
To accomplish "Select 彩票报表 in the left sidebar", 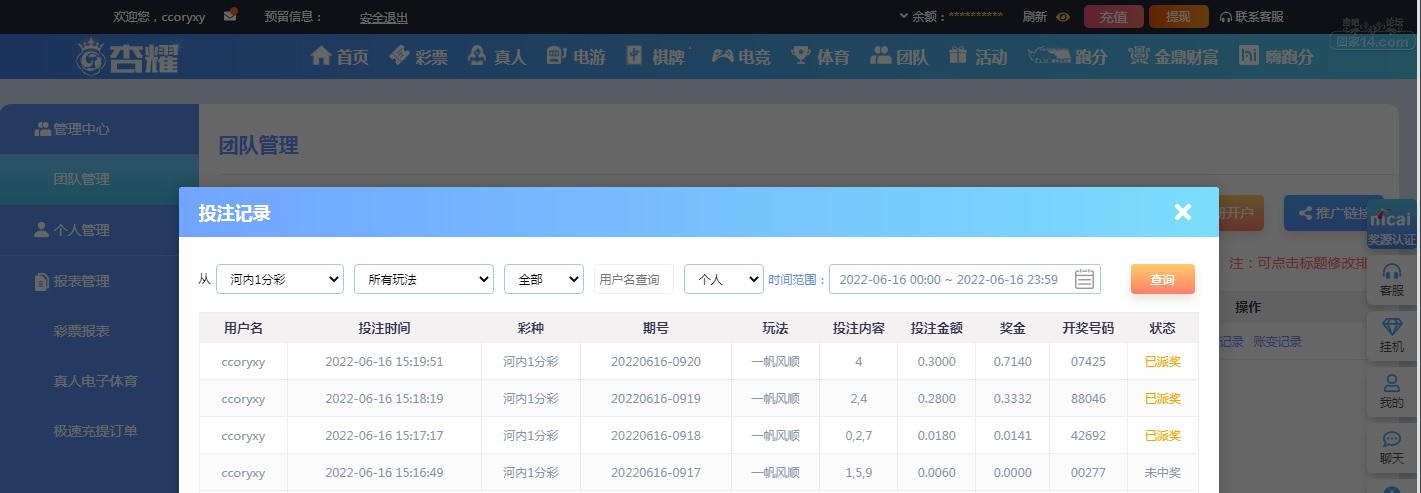I will (82, 331).
